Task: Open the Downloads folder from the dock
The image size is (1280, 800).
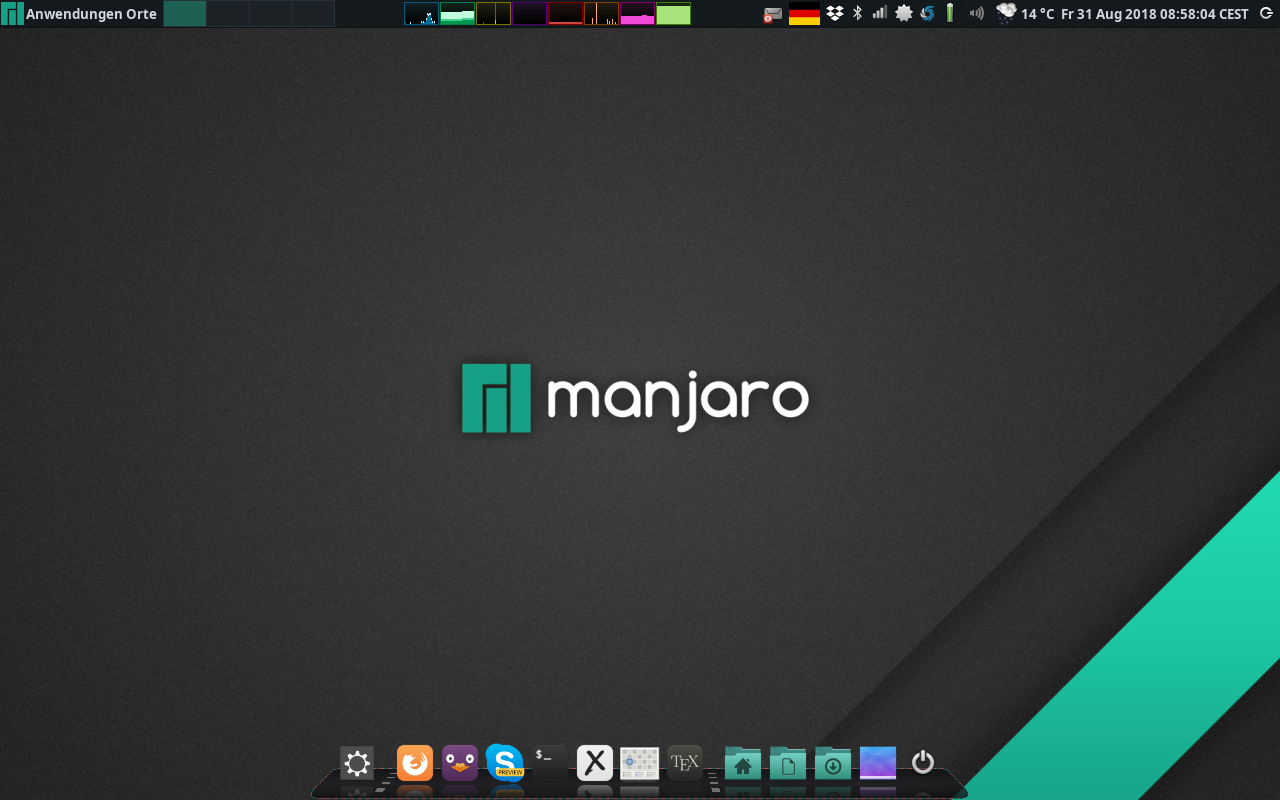Action: (x=832, y=762)
